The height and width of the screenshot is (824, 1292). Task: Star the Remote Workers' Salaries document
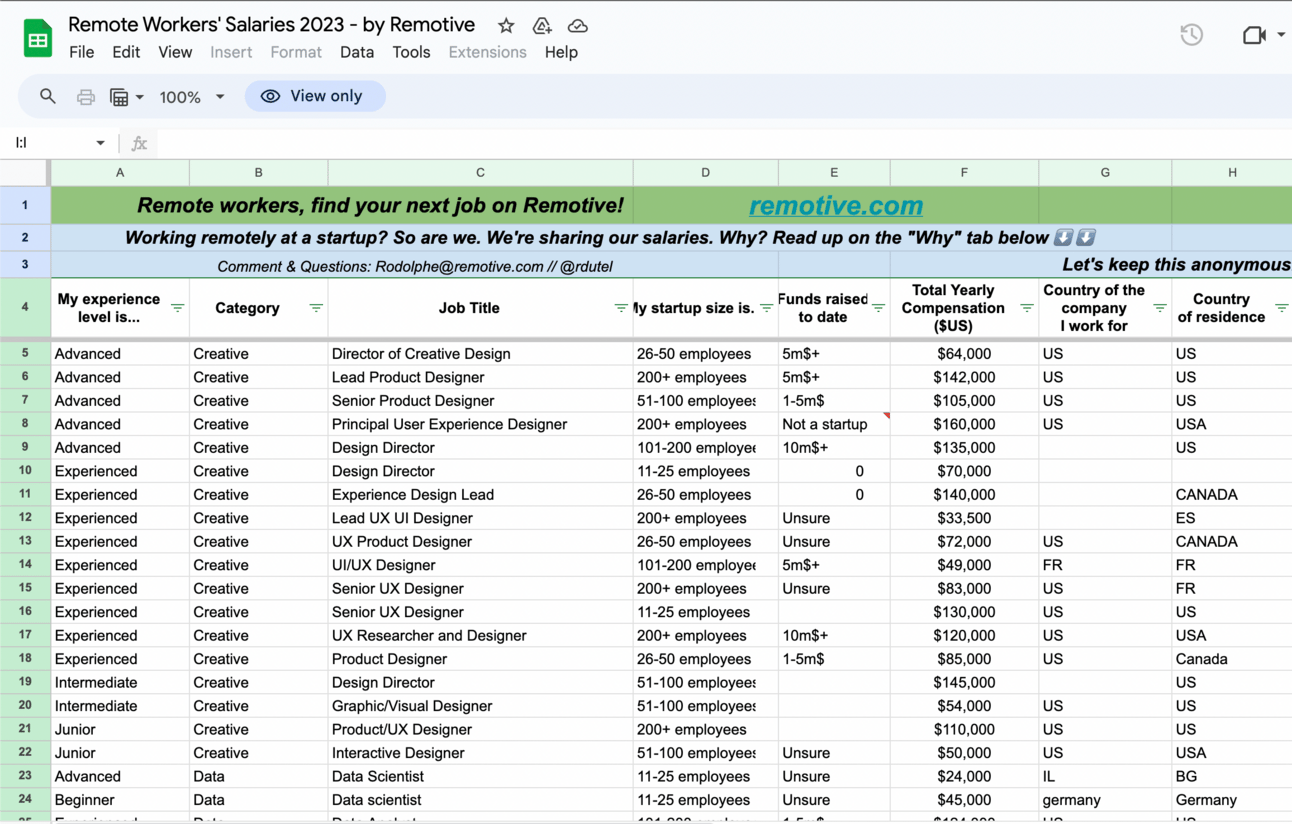(x=506, y=26)
